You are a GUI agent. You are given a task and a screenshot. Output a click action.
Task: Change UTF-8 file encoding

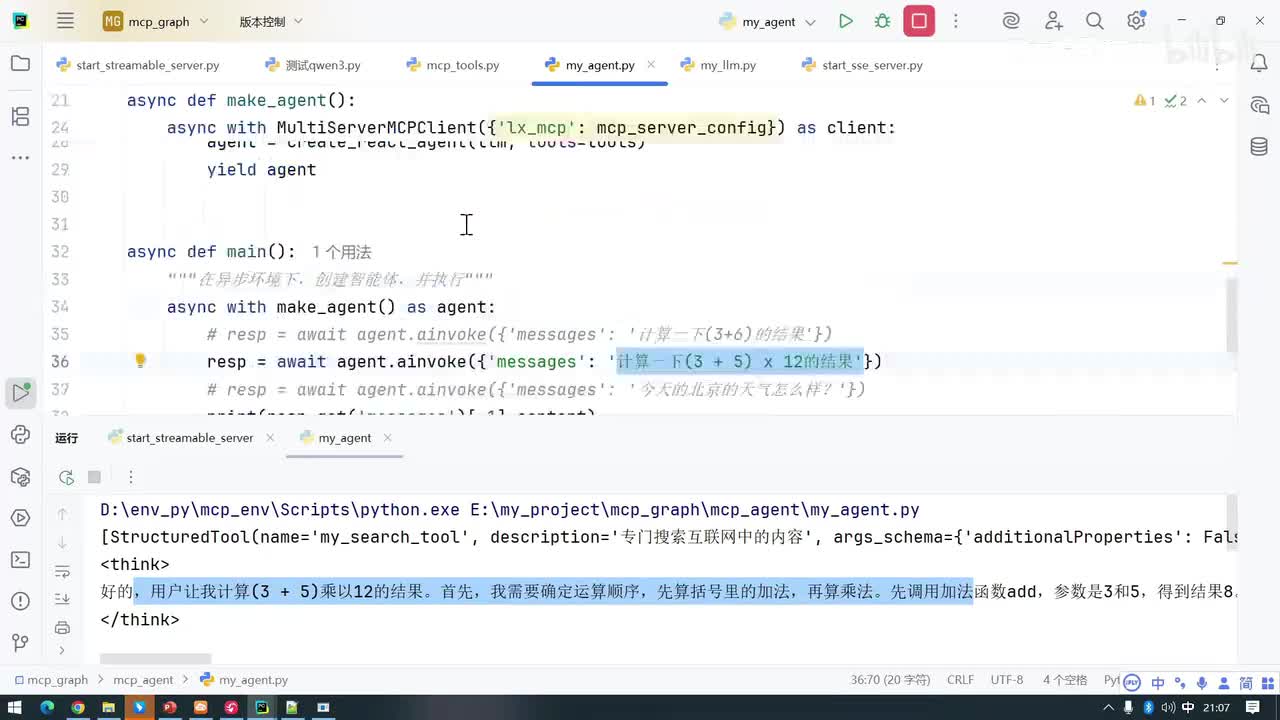1007,680
